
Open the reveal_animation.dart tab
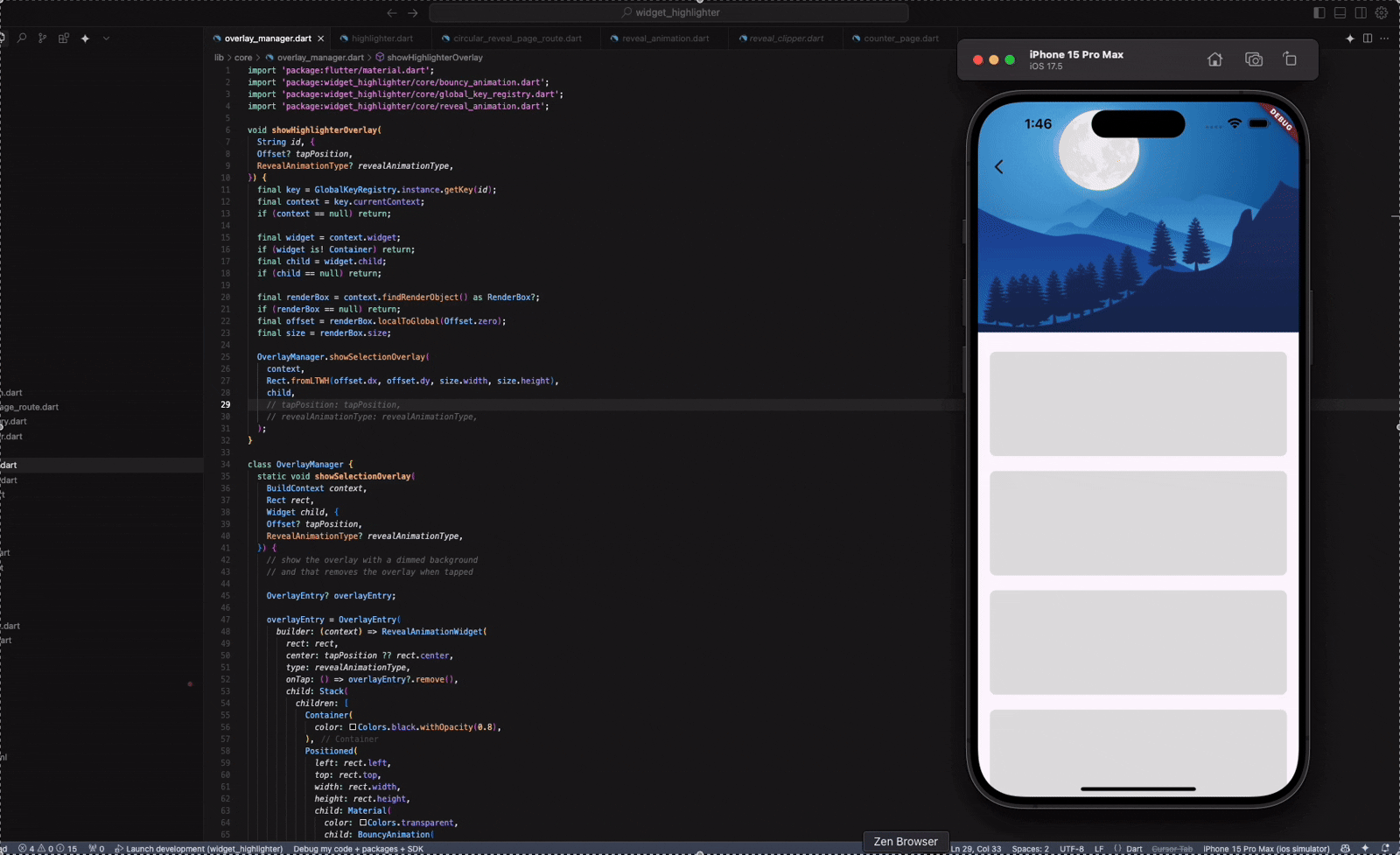click(x=665, y=39)
